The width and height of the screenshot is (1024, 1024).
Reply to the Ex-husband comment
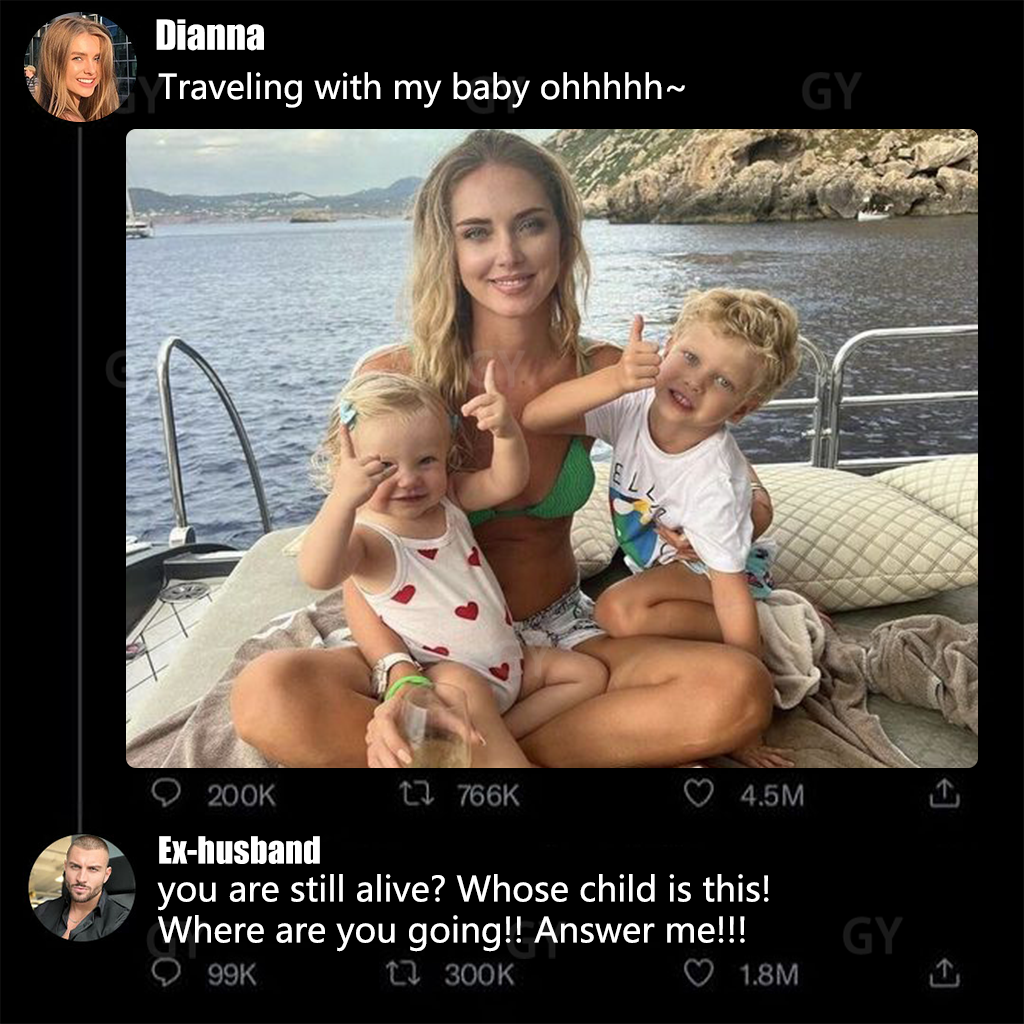coord(166,973)
